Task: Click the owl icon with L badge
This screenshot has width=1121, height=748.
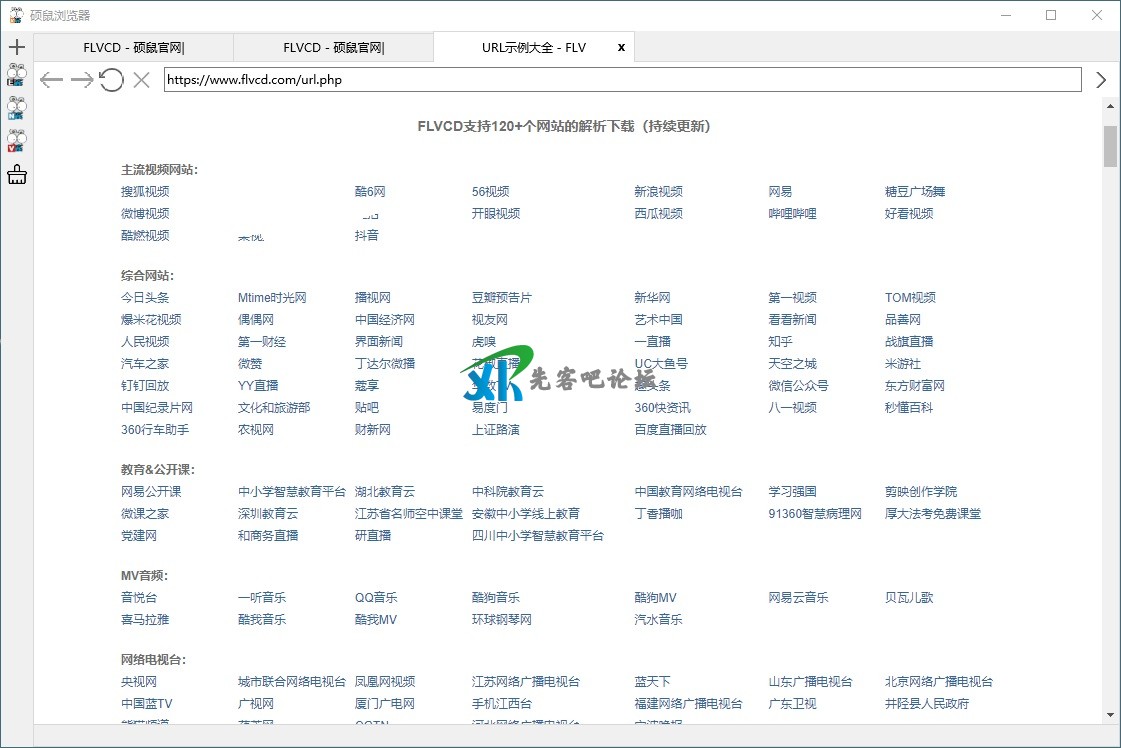Action: 16,76
